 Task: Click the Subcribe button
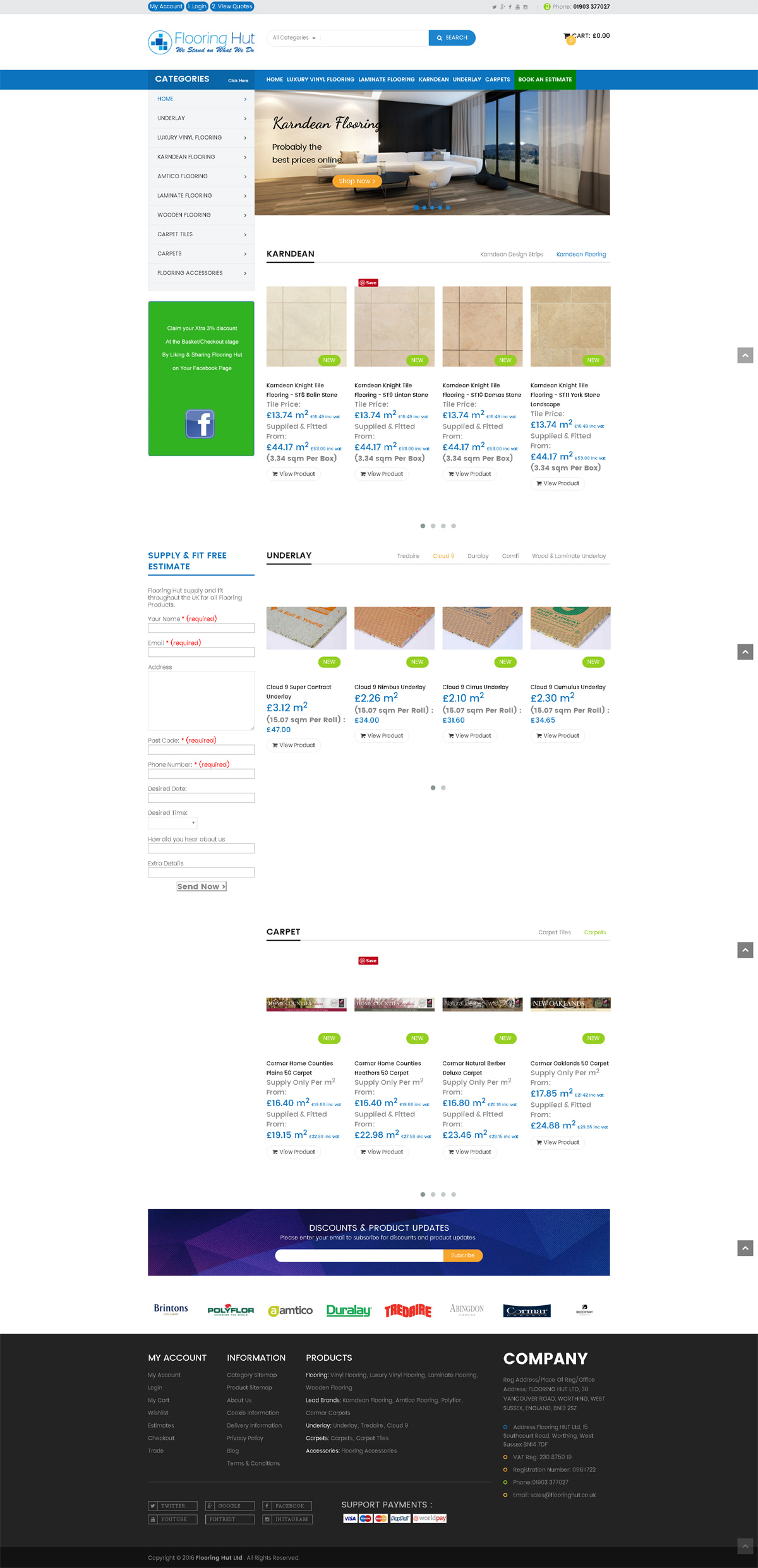click(x=463, y=1255)
